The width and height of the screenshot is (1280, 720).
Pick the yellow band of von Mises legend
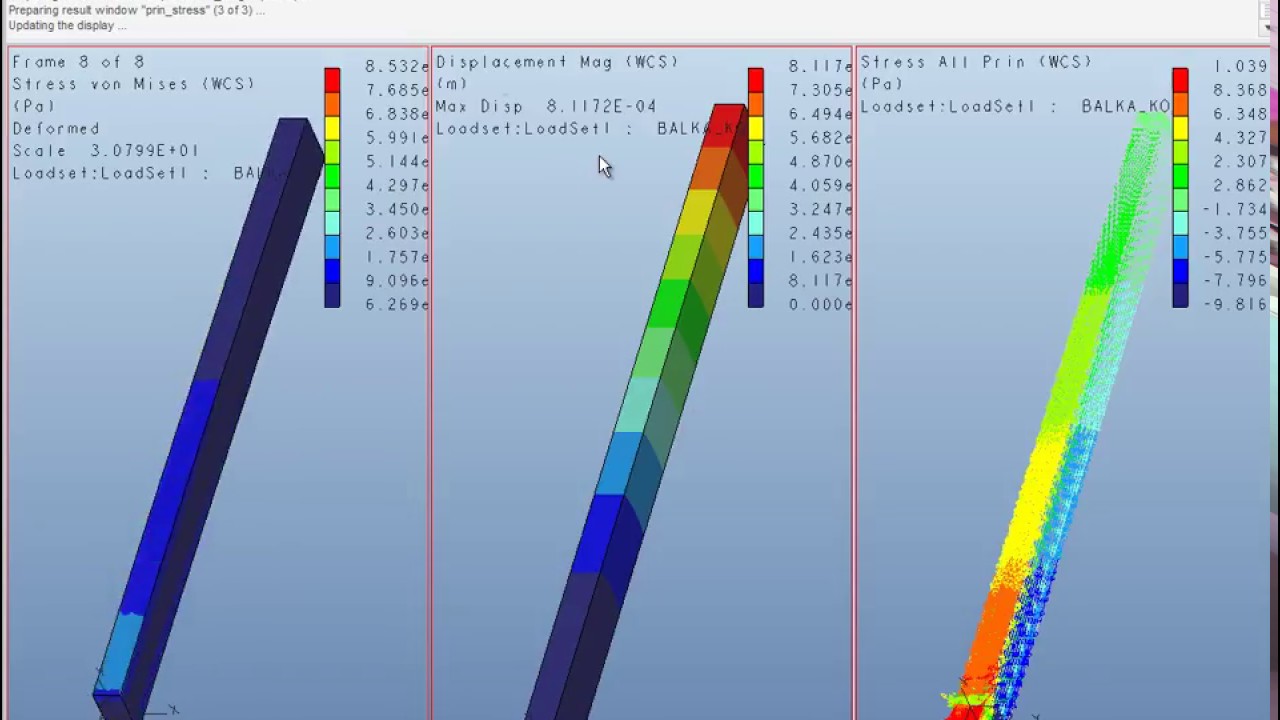point(332,128)
